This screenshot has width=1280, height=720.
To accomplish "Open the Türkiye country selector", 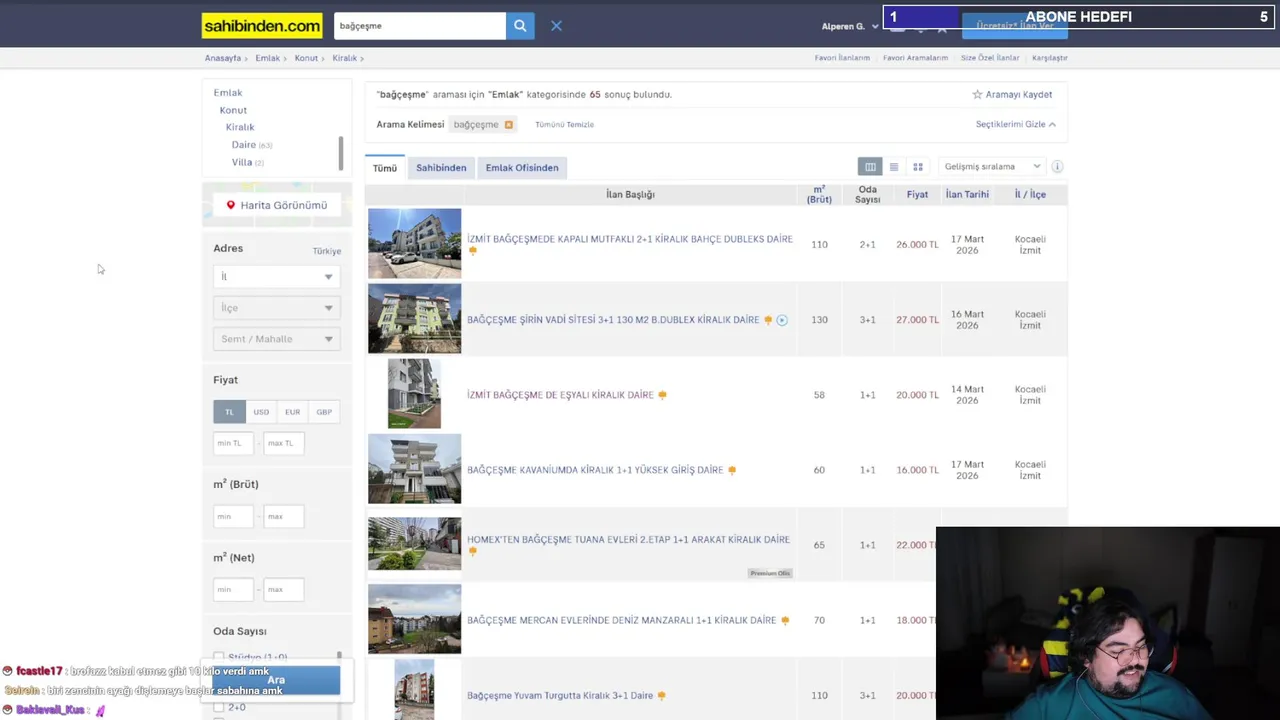I will [326, 251].
